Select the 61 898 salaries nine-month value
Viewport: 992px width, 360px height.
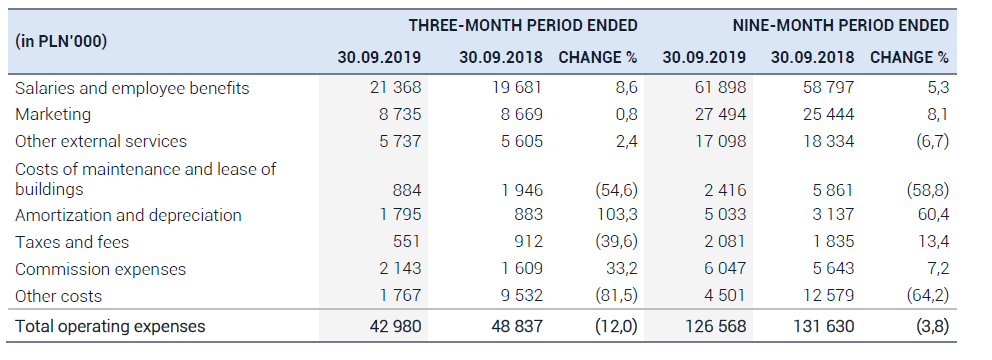pos(721,88)
